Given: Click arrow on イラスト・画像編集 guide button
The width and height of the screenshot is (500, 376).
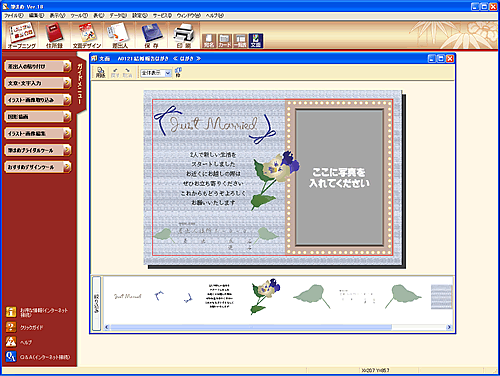Looking at the screenshot, I should click(67, 133).
